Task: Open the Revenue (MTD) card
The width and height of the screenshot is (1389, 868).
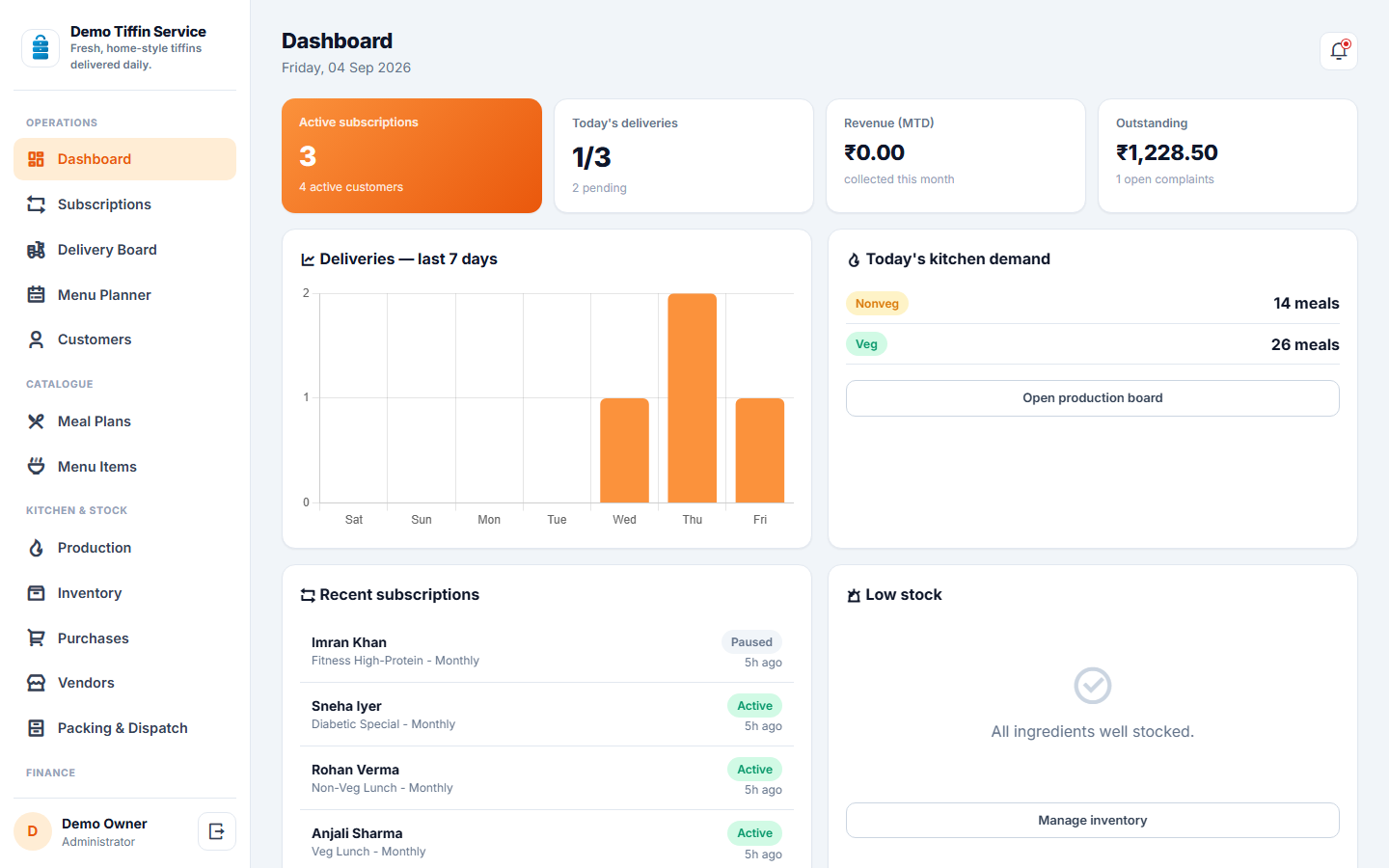Action: pos(956,155)
